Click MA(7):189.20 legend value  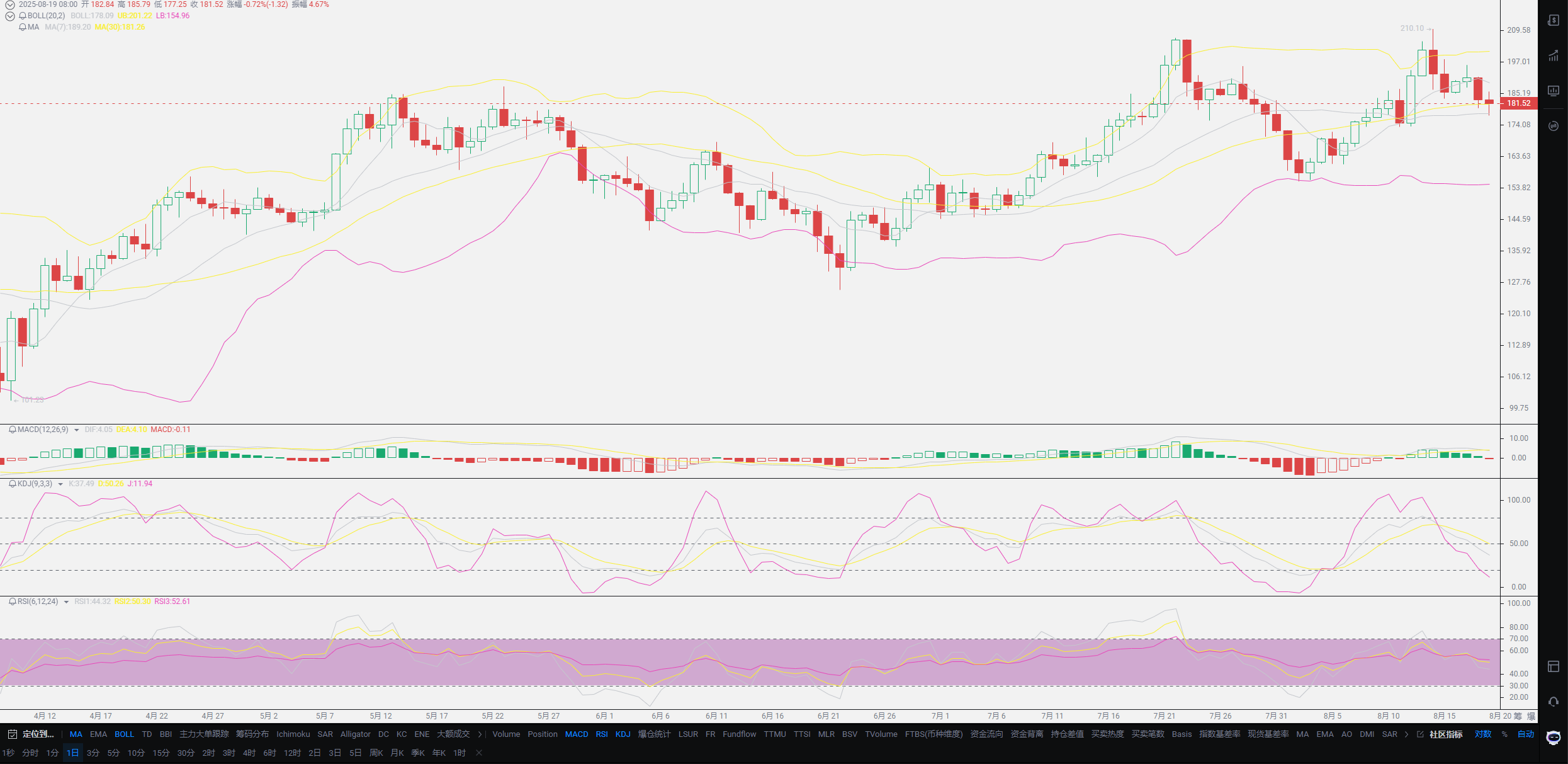(68, 27)
